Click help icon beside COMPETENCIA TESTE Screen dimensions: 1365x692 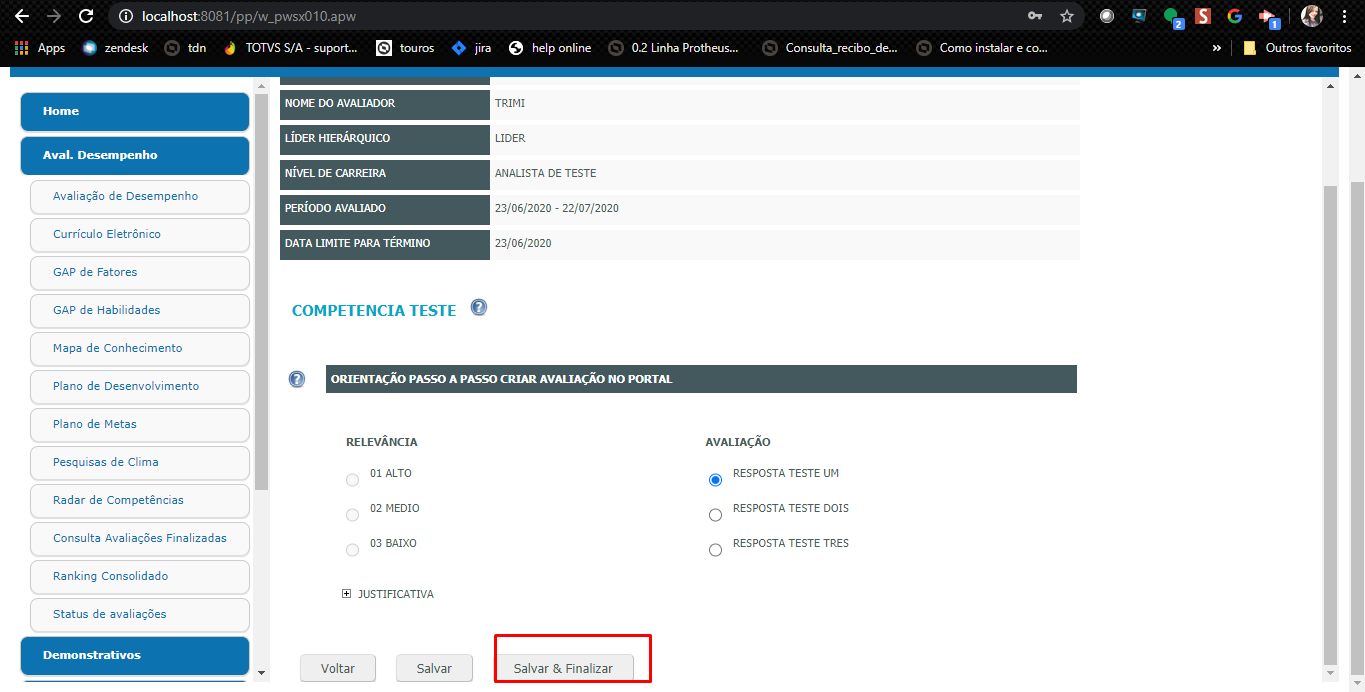[x=479, y=308]
